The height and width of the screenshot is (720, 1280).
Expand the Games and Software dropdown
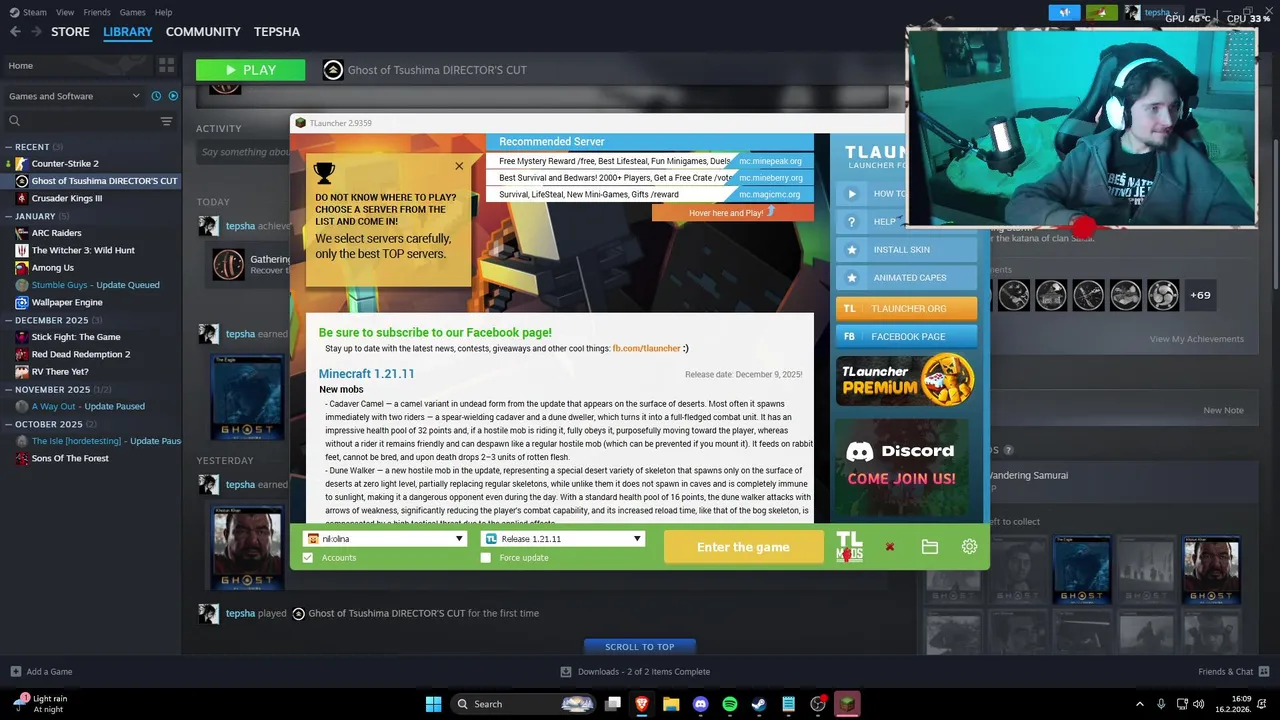point(74,96)
